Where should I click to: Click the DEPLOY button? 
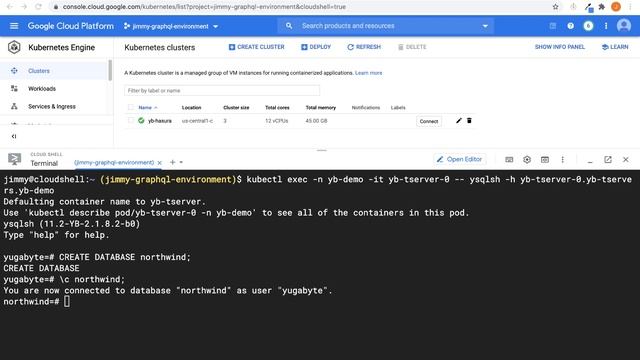pyautogui.click(x=316, y=47)
